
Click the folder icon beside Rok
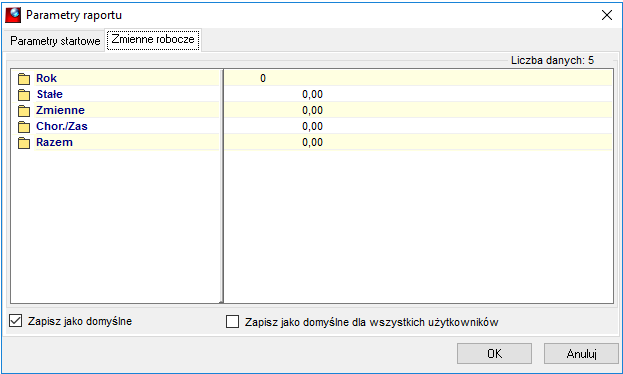[x=24, y=79]
